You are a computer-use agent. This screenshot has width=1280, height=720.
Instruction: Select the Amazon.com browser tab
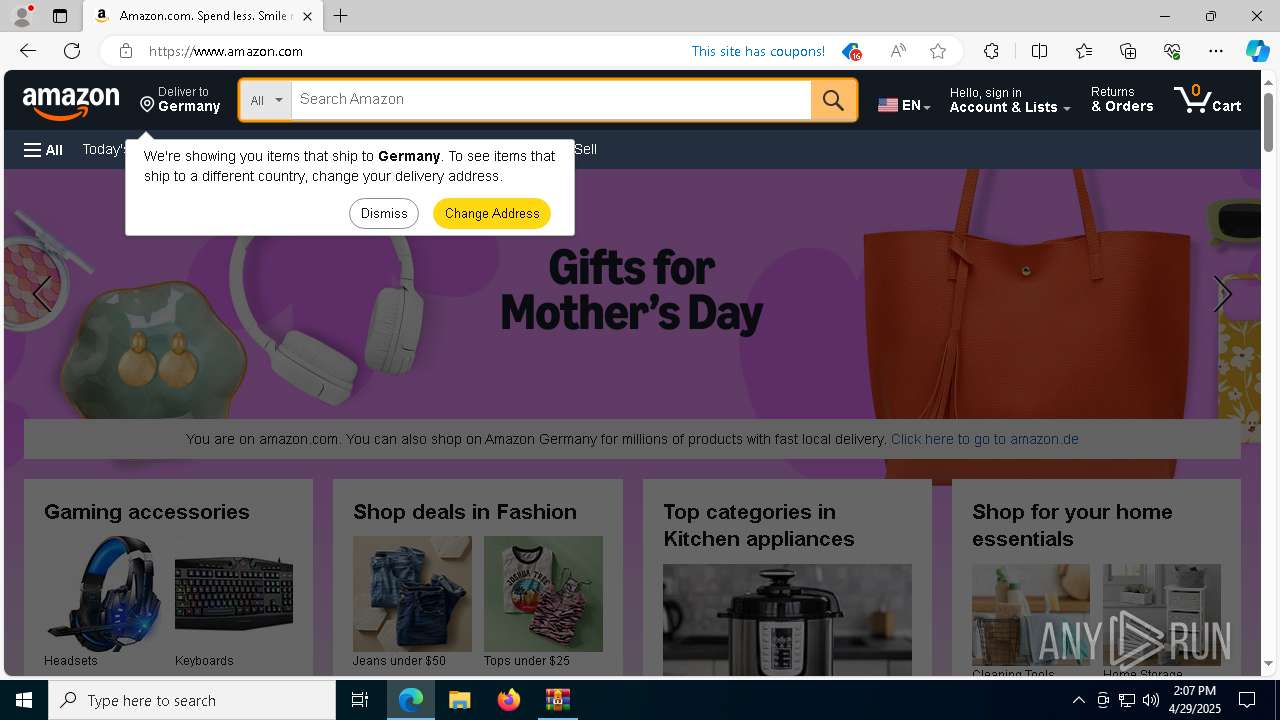(201, 16)
